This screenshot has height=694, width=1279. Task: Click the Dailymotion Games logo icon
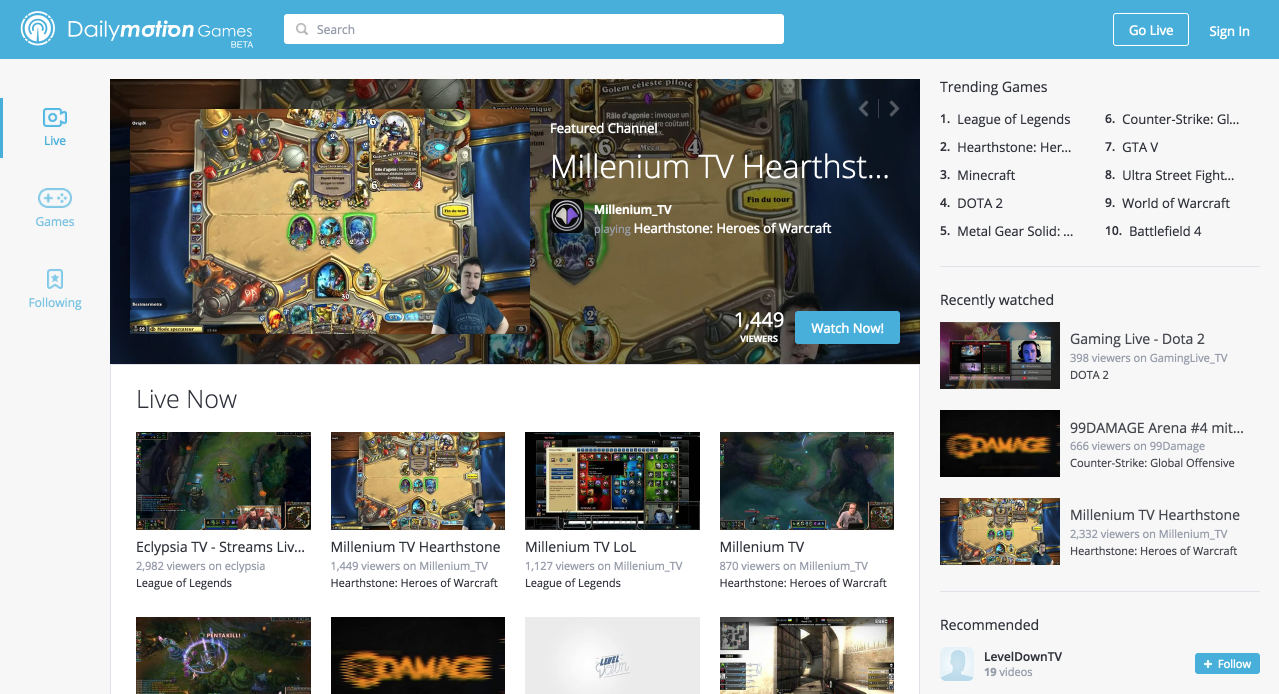pyautogui.click(x=39, y=29)
